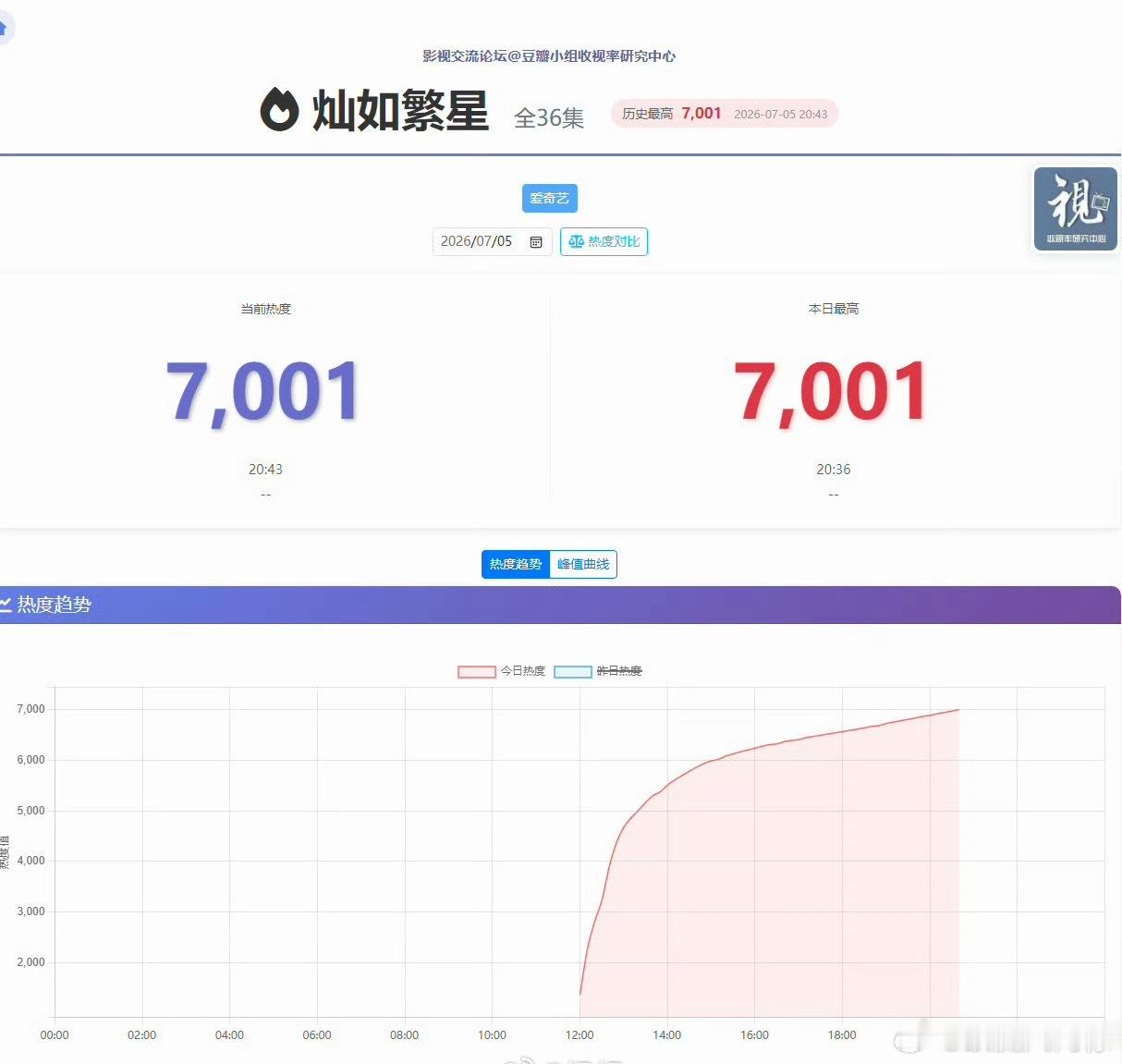1122x1064 pixels.
Task: Click the 历史最高 7,001 badge
Action: click(725, 114)
